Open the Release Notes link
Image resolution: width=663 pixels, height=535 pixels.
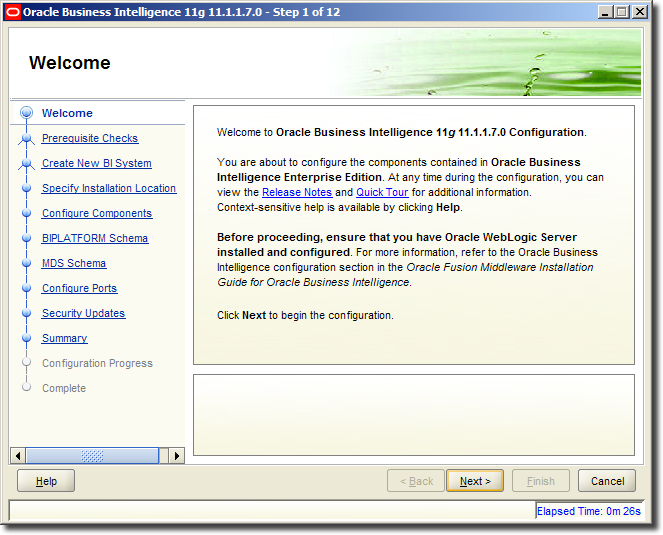[x=296, y=192]
